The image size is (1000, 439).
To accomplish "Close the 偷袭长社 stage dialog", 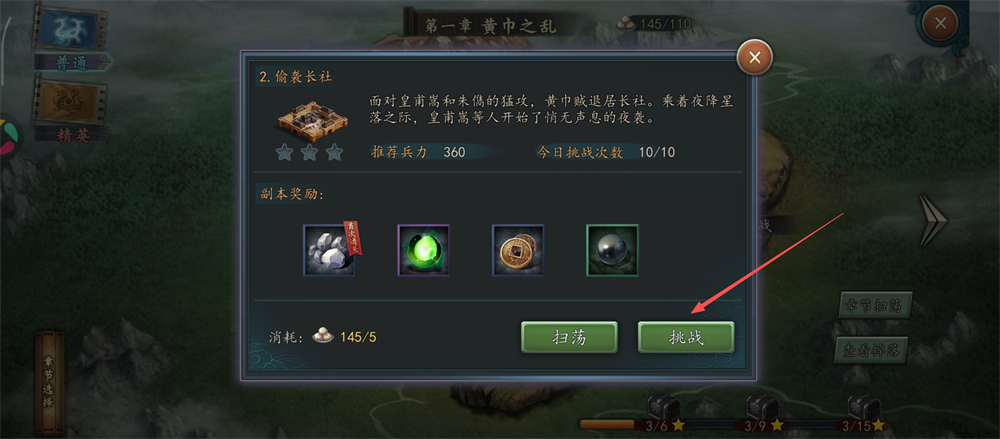I will point(754,58).
